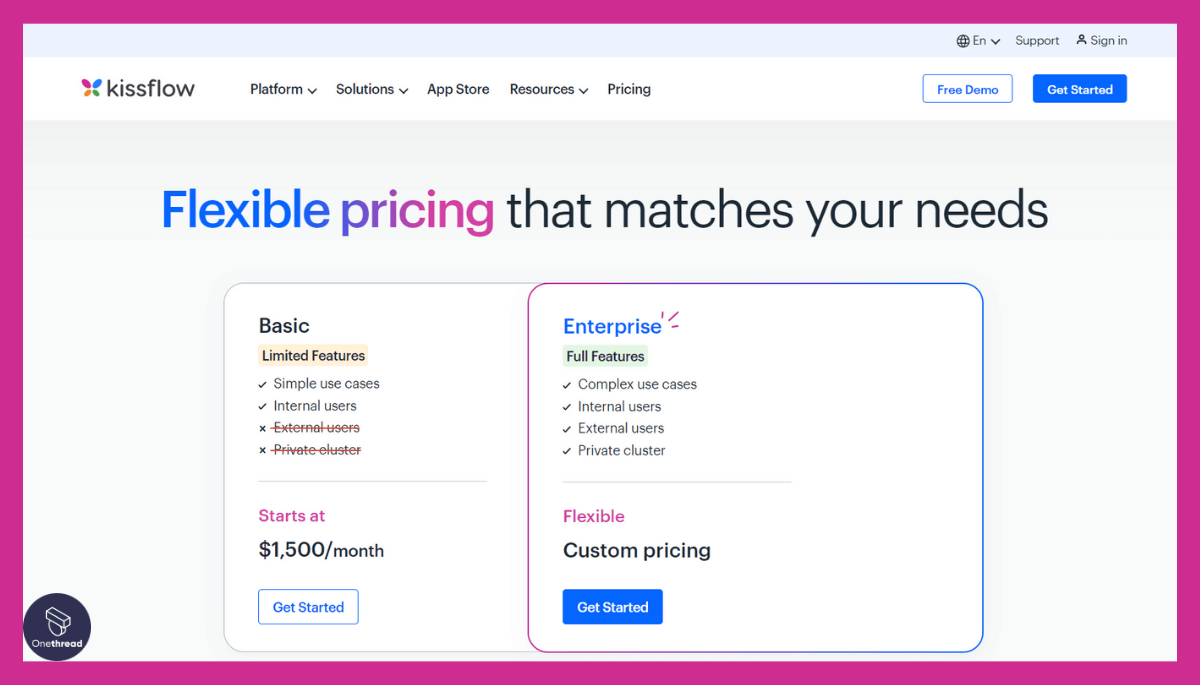Click the checkmark beside Enterprise Private cluster
Image resolution: width=1200 pixels, height=685 pixels.
567,451
